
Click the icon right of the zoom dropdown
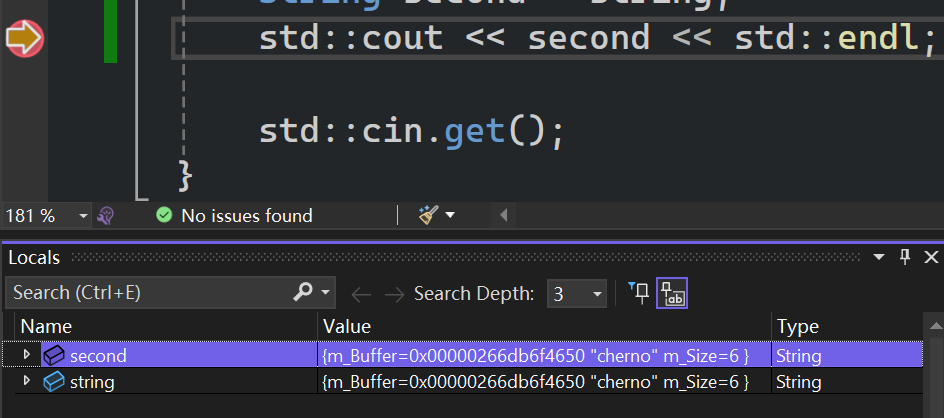click(106, 215)
